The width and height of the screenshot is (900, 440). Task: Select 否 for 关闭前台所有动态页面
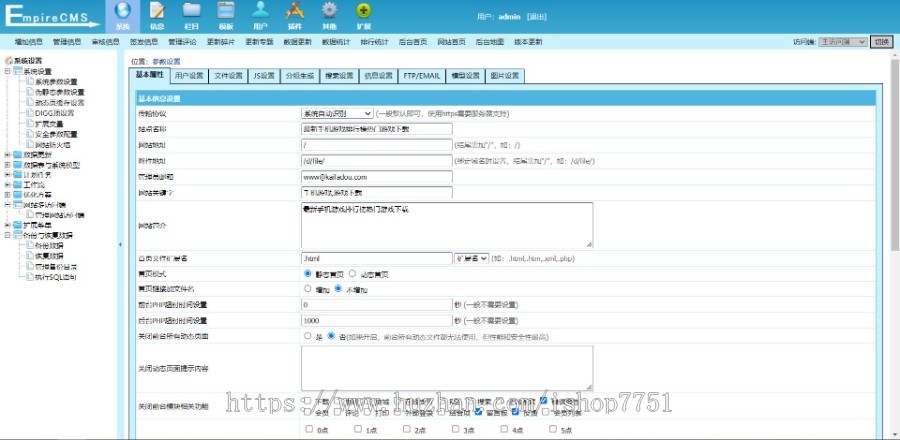(x=331, y=336)
